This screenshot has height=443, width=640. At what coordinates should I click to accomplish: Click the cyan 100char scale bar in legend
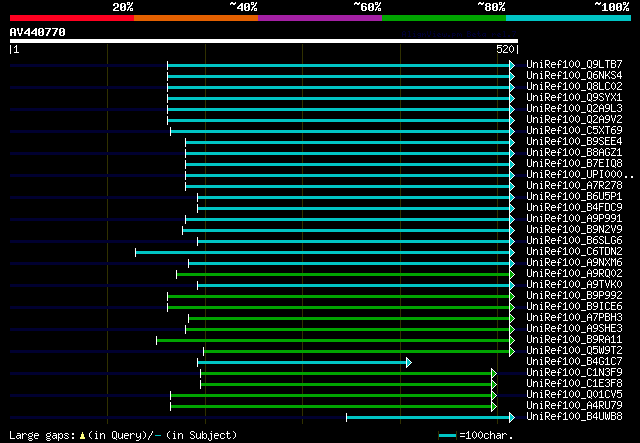point(447,436)
